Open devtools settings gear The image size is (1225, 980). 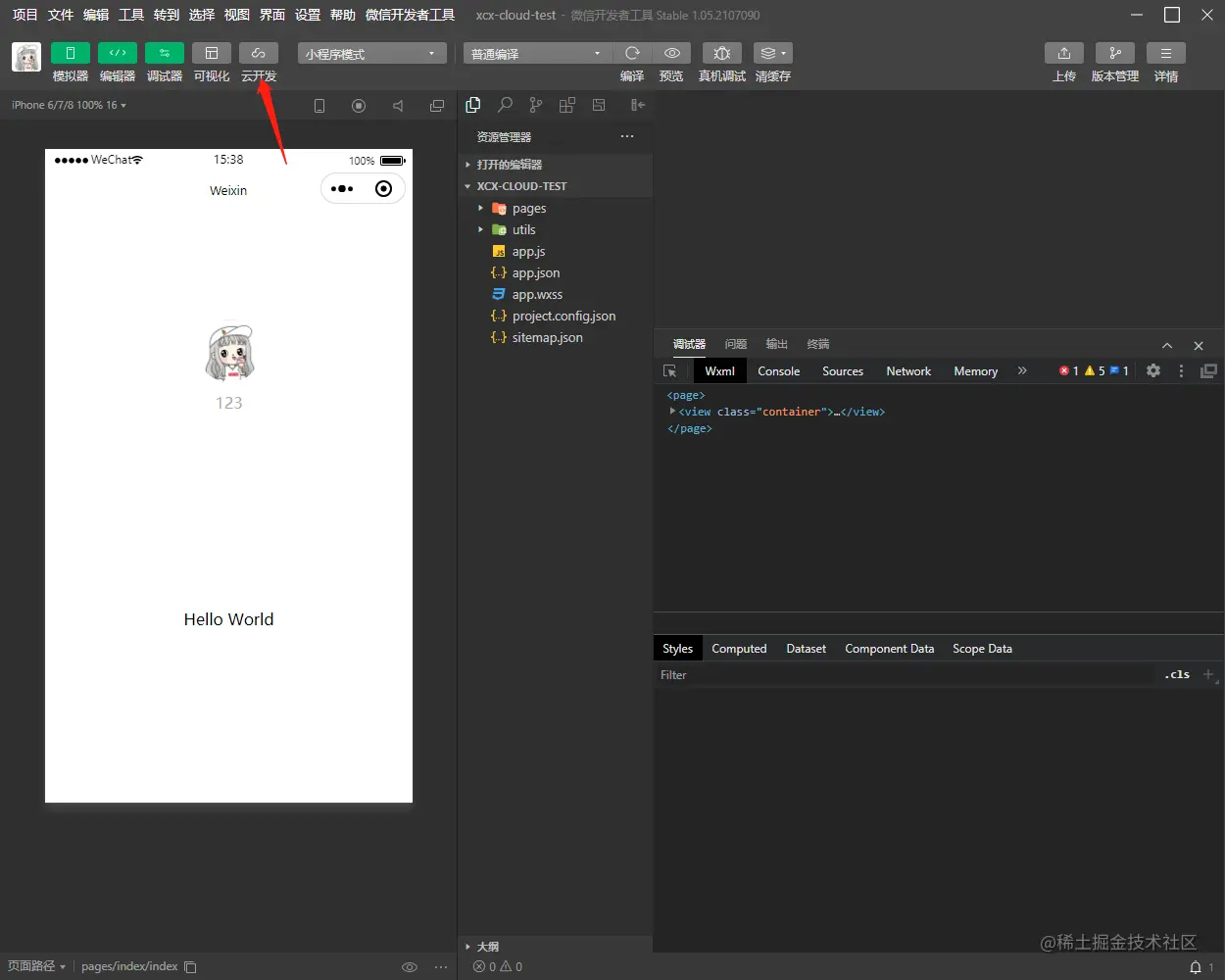[x=1153, y=370]
